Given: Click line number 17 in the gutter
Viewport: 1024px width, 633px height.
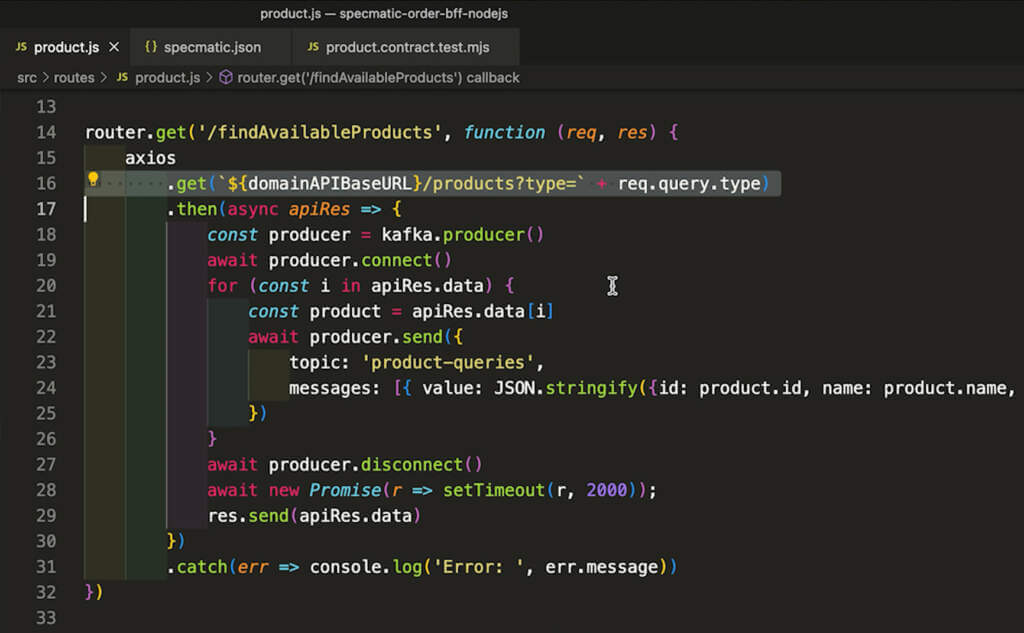Looking at the screenshot, I should [x=46, y=209].
